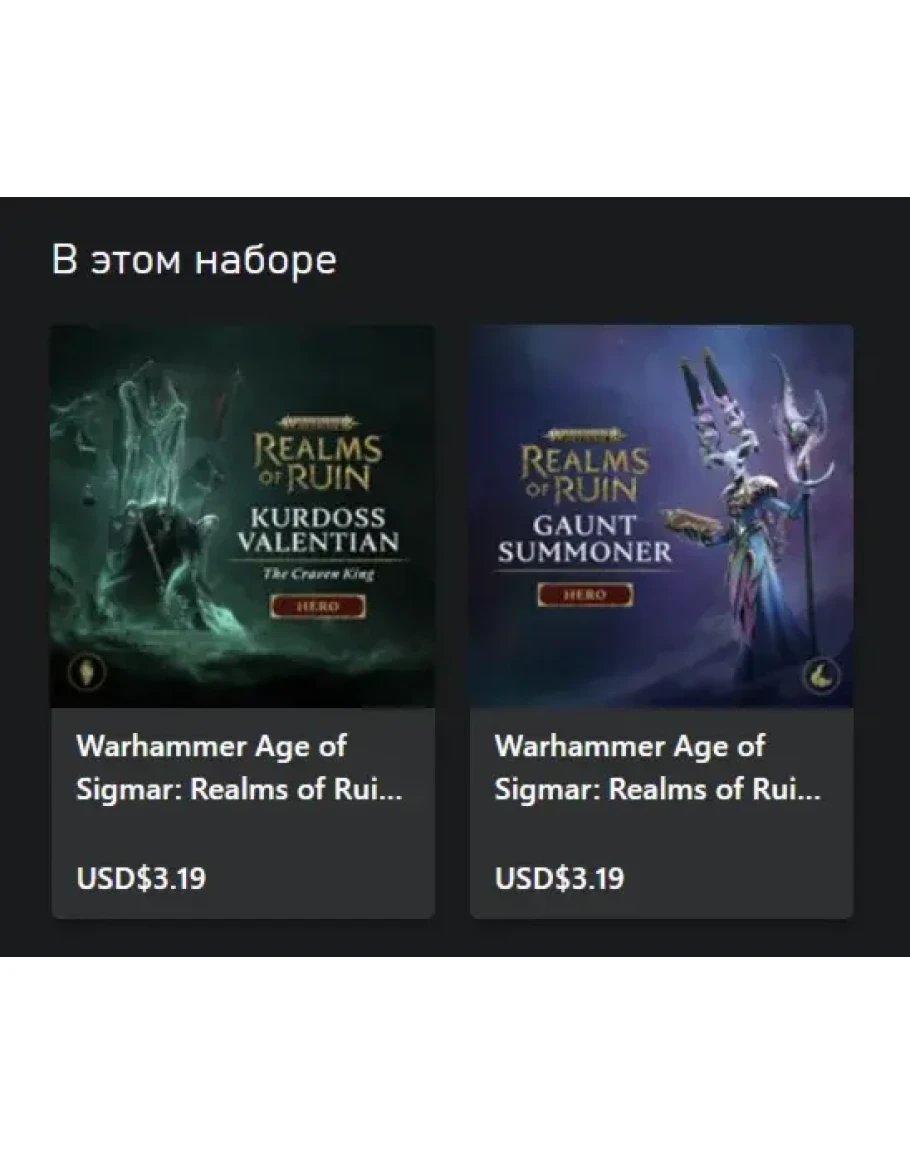Click 'The Craven King' subtitle

(318, 574)
